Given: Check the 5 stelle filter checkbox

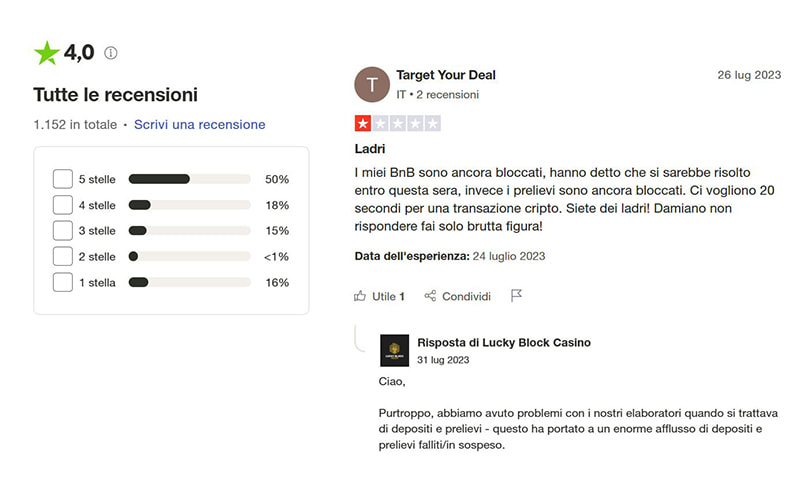Looking at the screenshot, I should [x=62, y=179].
